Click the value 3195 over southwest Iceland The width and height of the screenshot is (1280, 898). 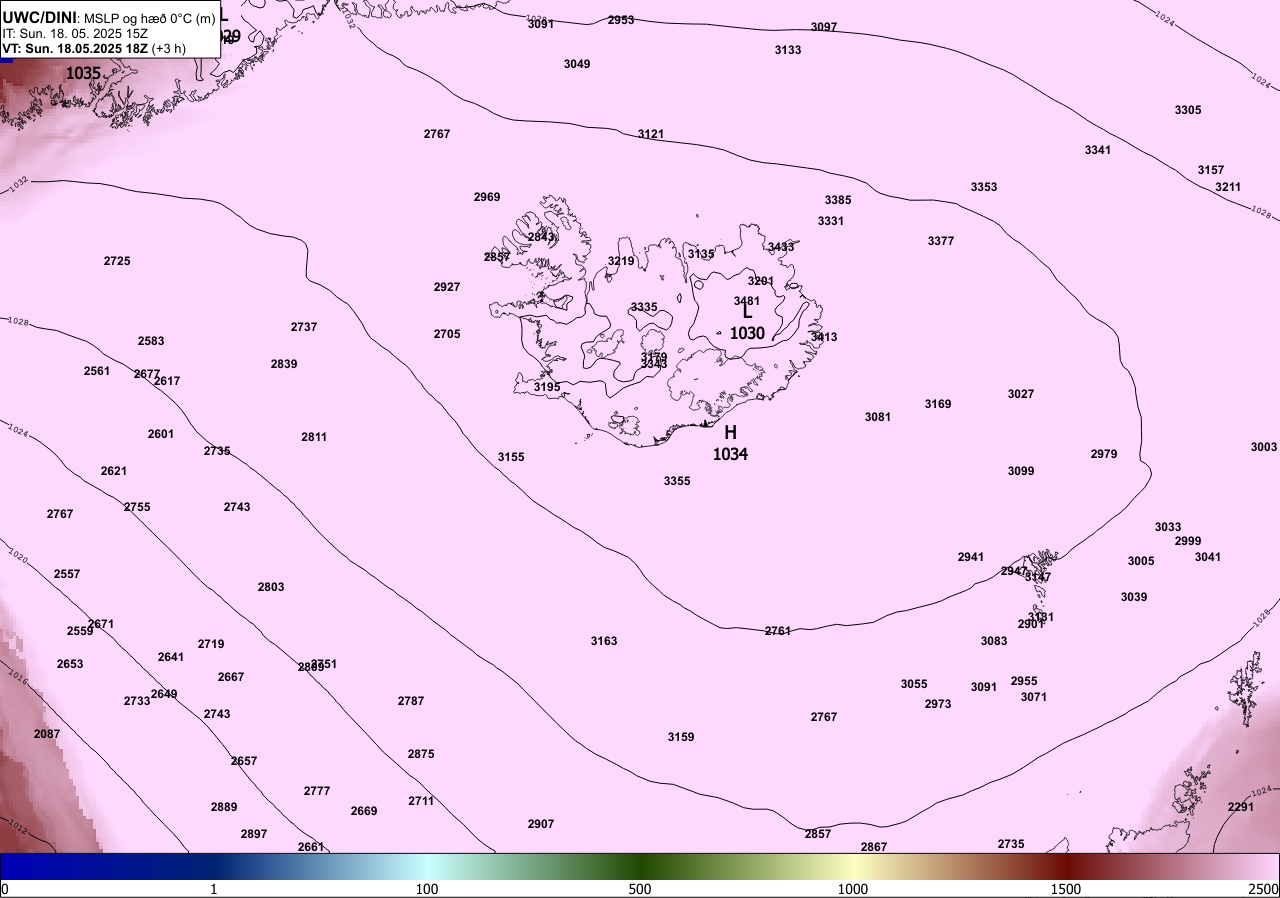point(547,387)
